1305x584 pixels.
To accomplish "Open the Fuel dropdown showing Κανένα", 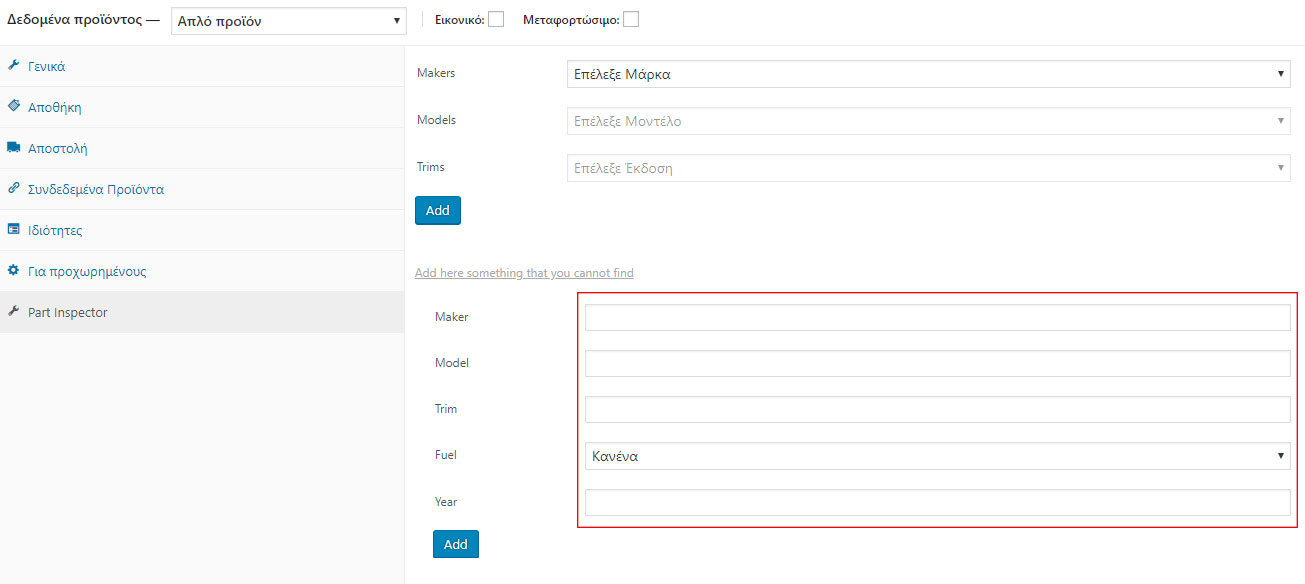I will [x=937, y=456].
